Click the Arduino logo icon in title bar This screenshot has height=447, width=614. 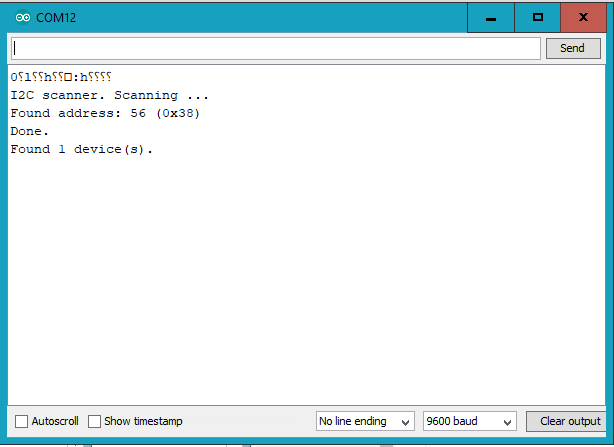(23, 17)
